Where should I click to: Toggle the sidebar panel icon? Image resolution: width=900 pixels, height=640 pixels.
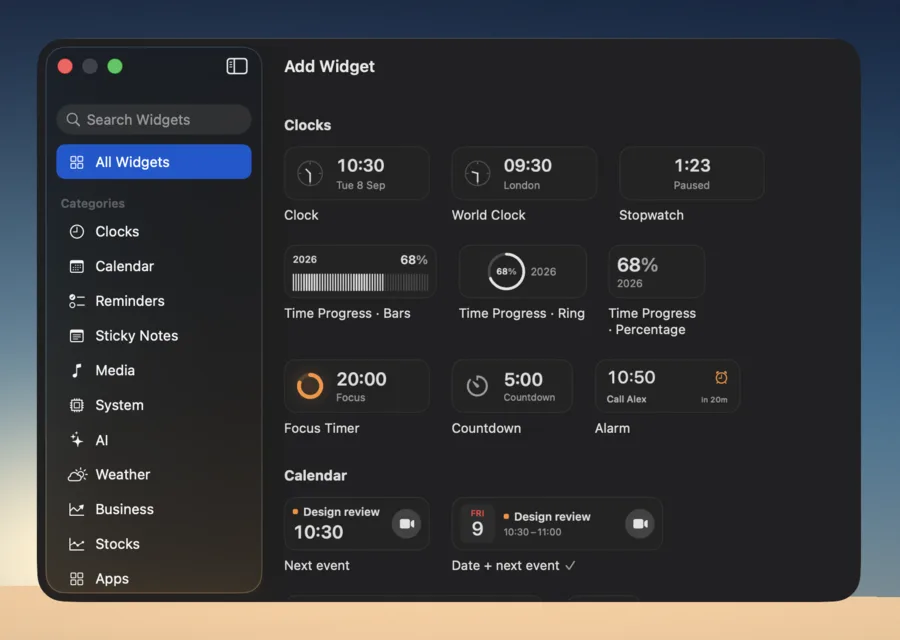[x=236, y=66]
